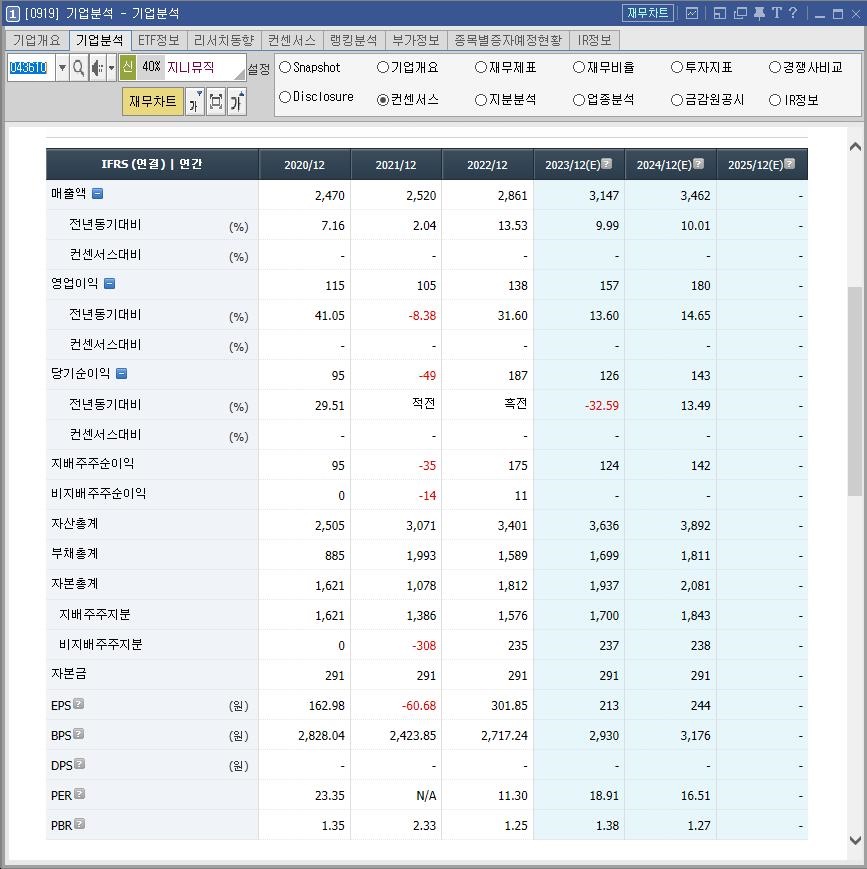Click the help icon next to BPS

coord(79,734)
